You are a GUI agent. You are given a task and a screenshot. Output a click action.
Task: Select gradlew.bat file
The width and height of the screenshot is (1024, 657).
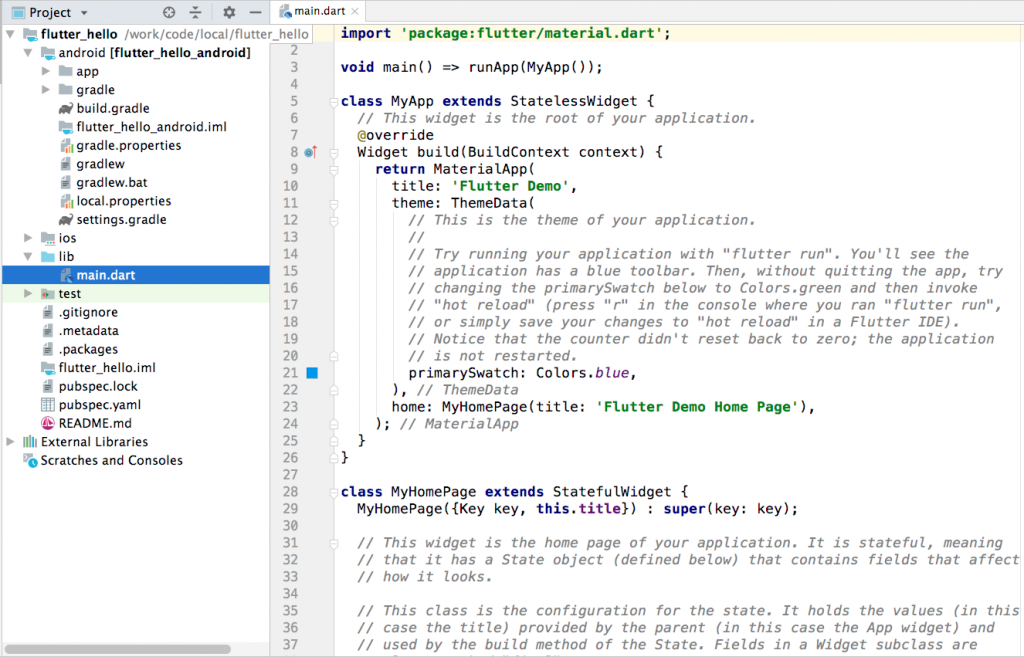tap(112, 182)
